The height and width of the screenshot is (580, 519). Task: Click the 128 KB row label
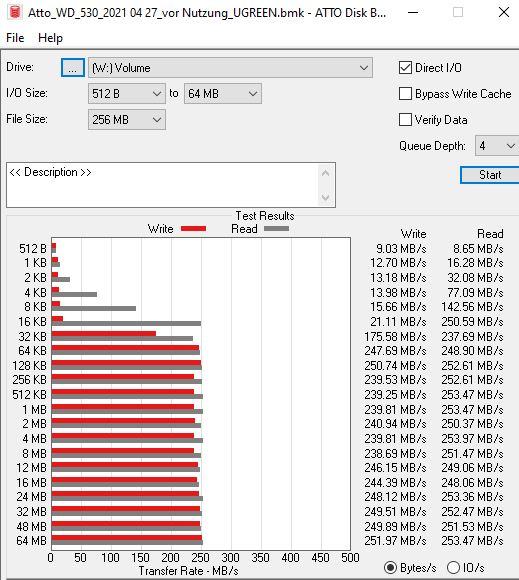point(30,365)
